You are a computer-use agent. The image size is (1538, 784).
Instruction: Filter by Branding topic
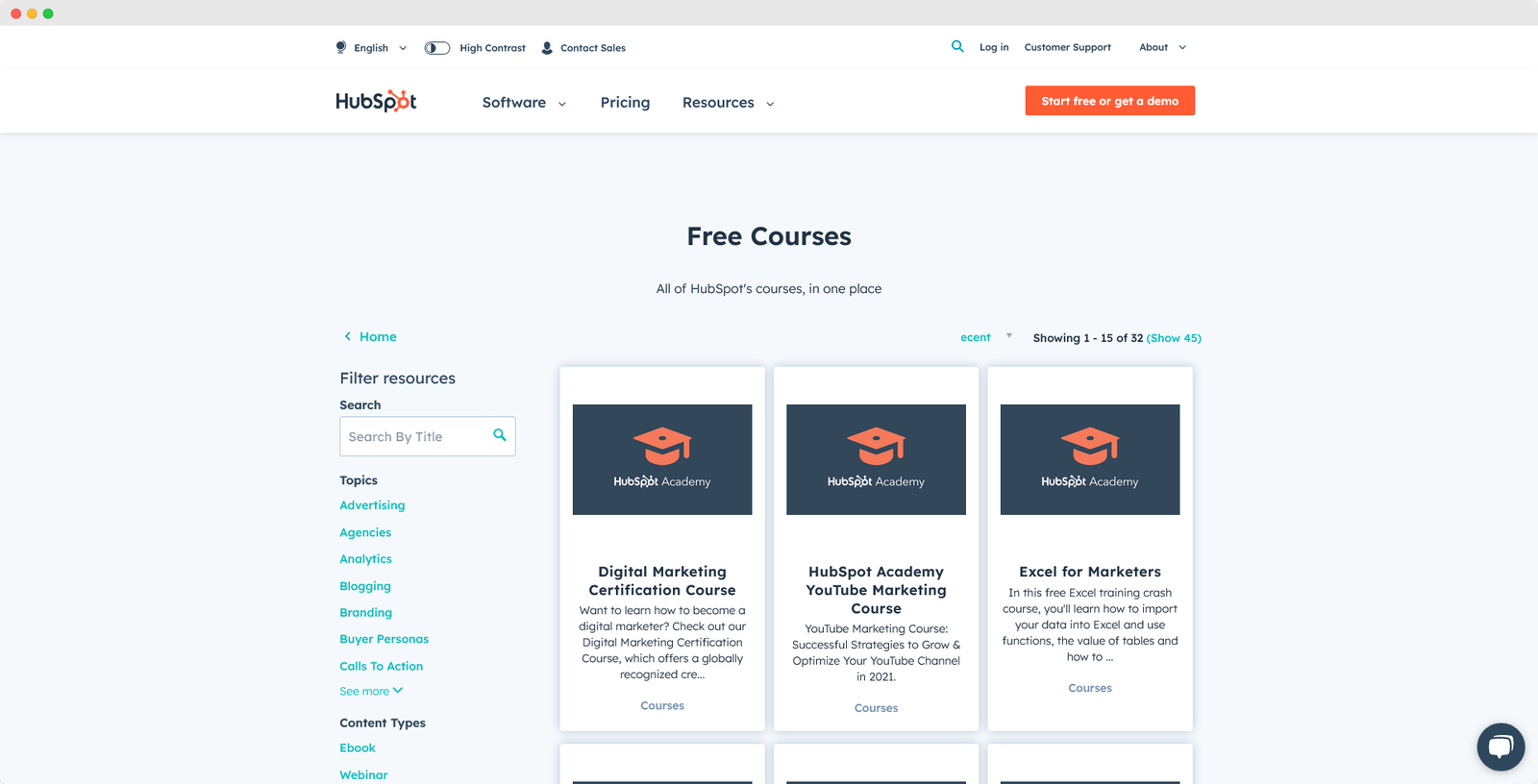[x=365, y=613]
